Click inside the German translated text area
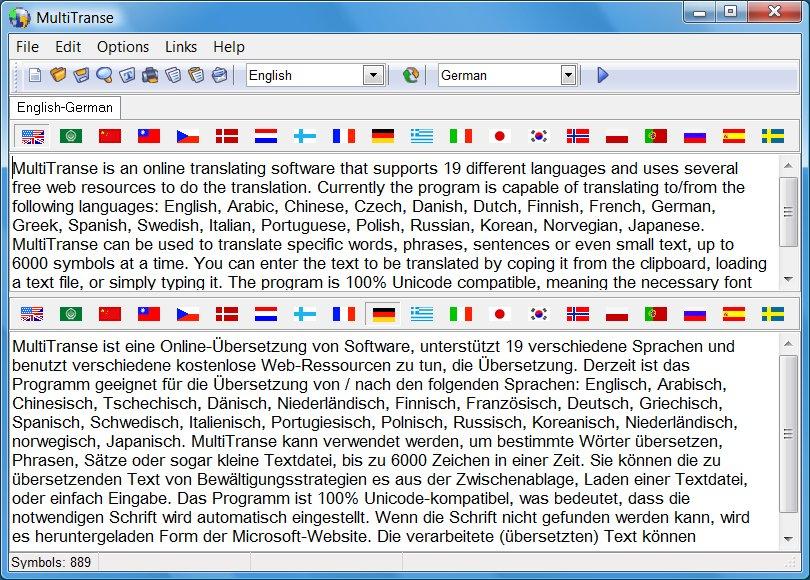 pyautogui.click(x=394, y=442)
